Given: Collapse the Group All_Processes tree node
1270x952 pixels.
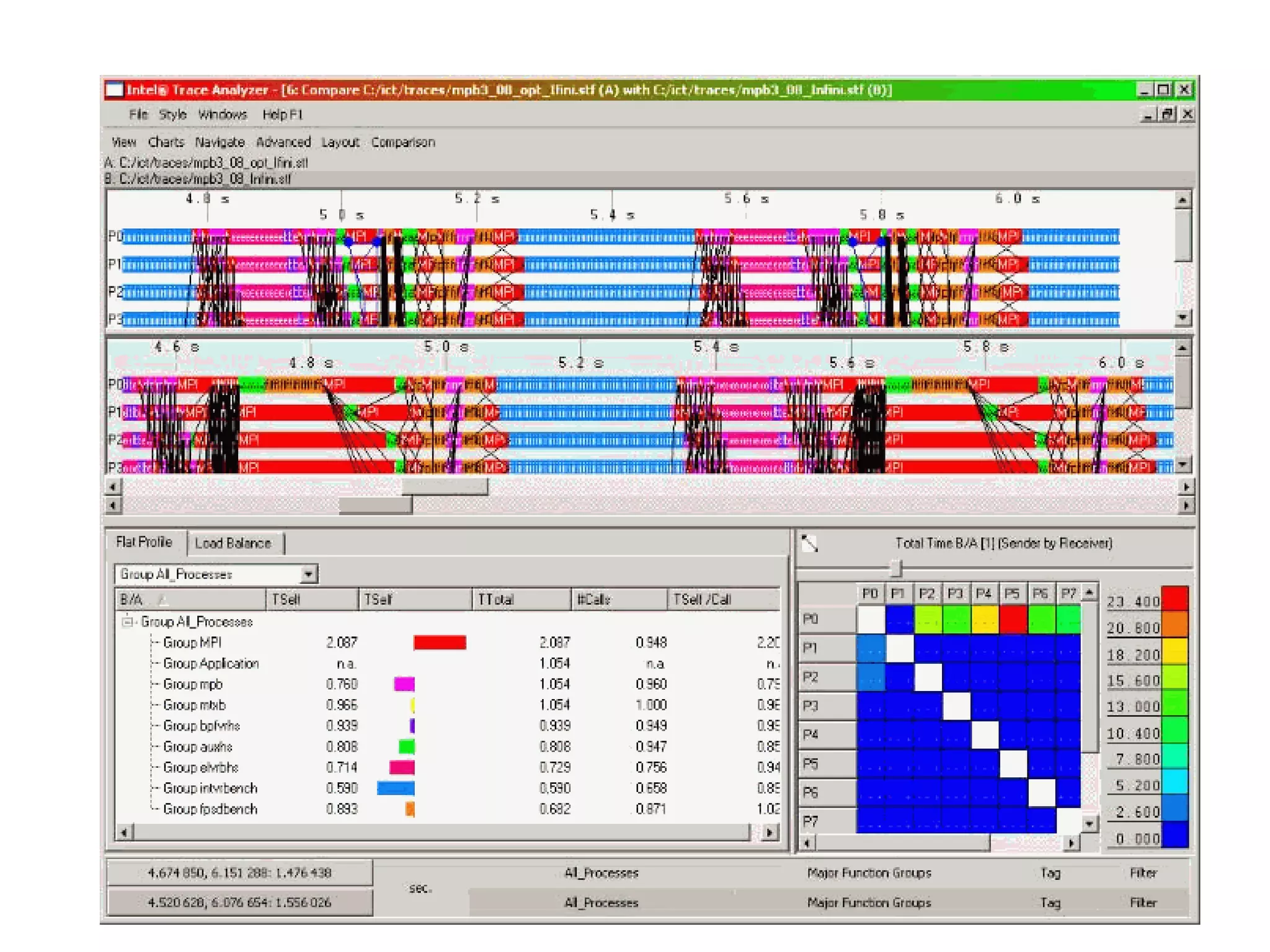Looking at the screenshot, I should click(x=127, y=621).
